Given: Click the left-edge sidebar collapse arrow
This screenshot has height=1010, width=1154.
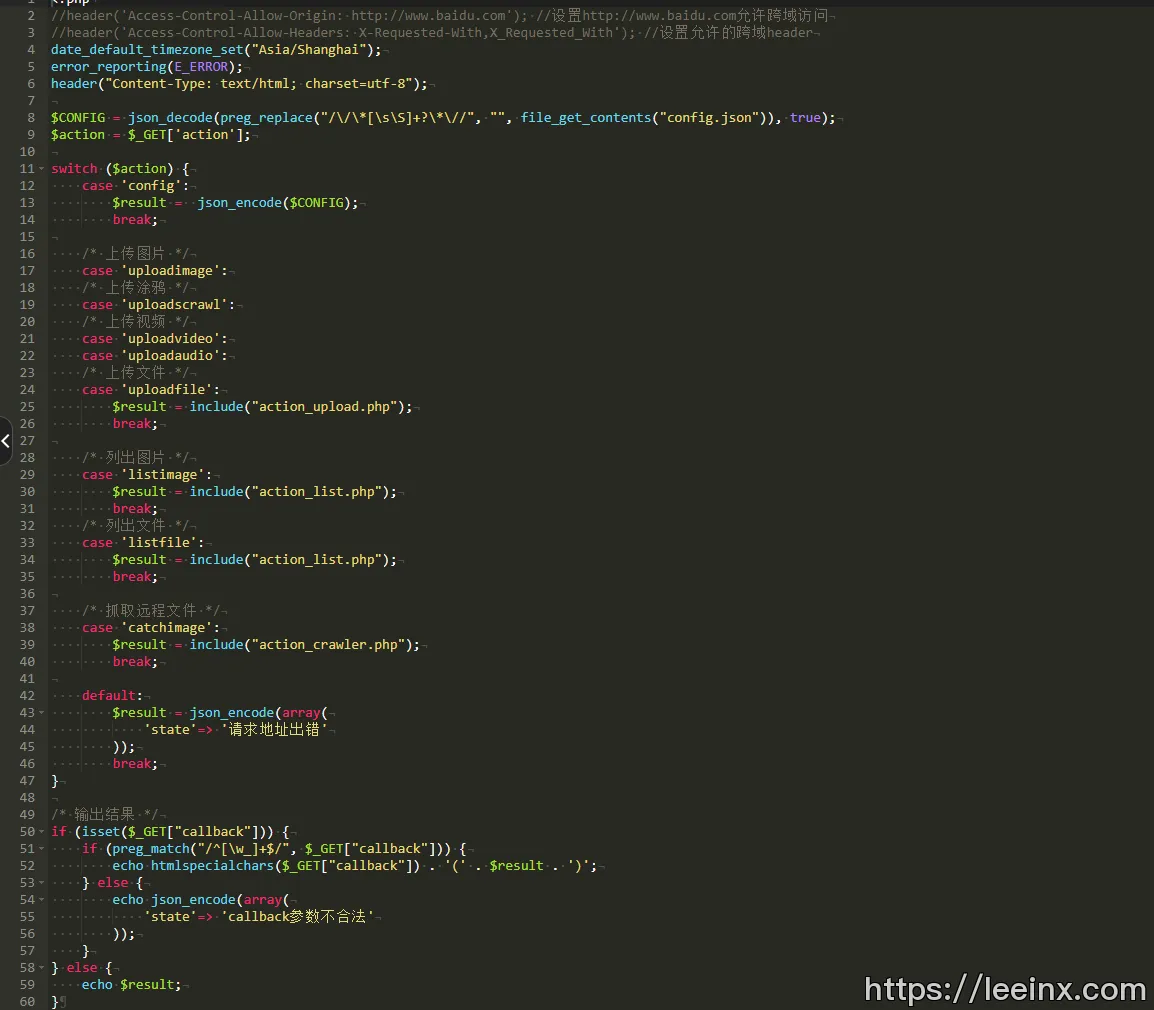Looking at the screenshot, I should (5, 441).
